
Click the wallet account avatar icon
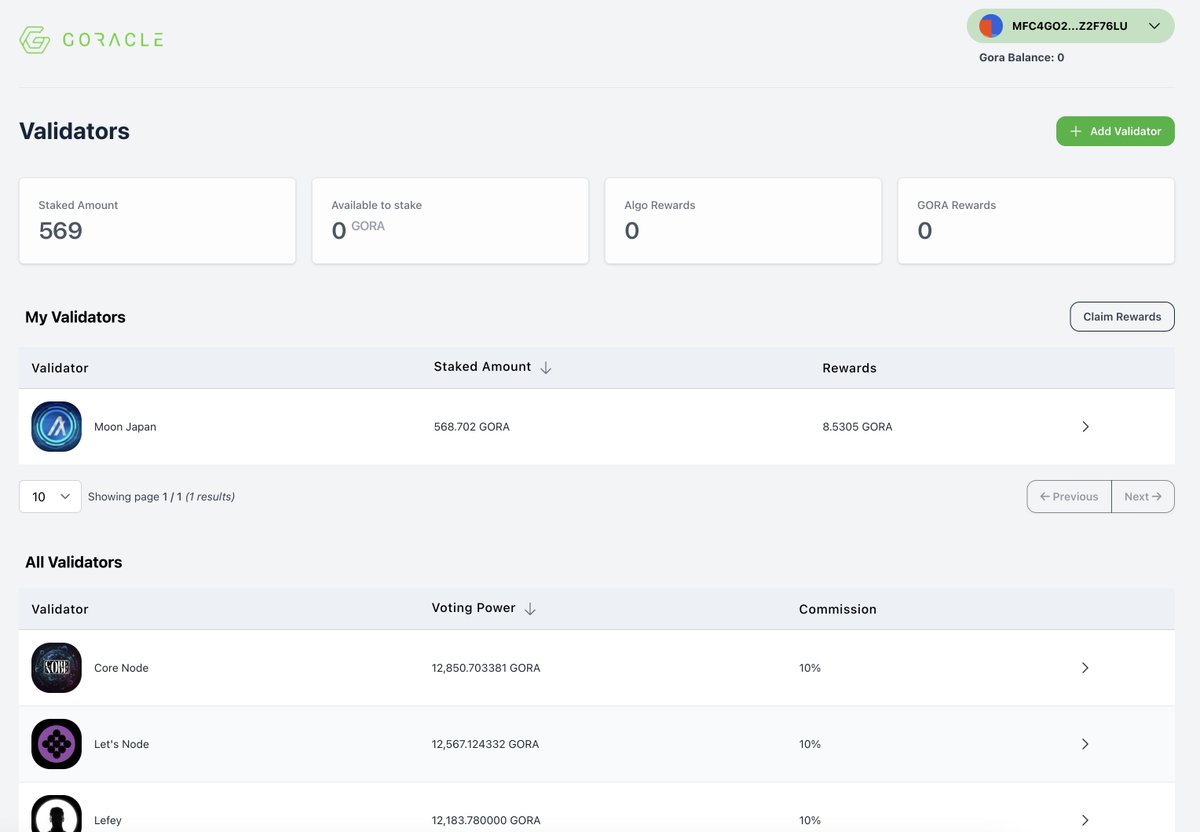[x=990, y=26]
